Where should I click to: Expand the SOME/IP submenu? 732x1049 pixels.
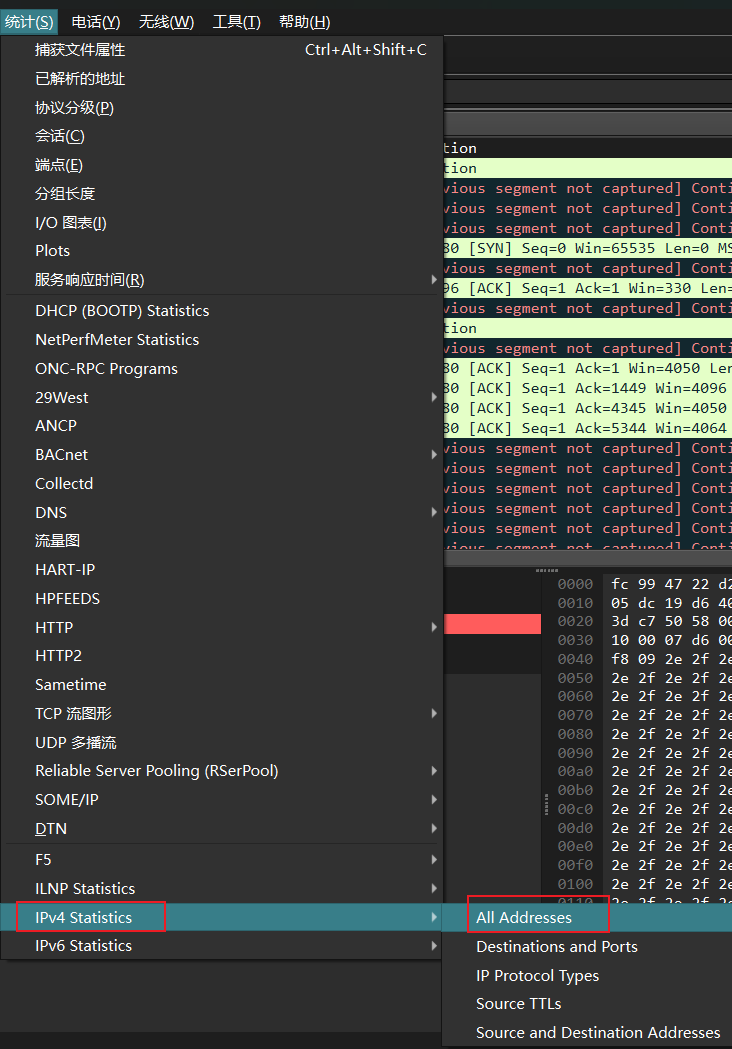(x=221, y=799)
